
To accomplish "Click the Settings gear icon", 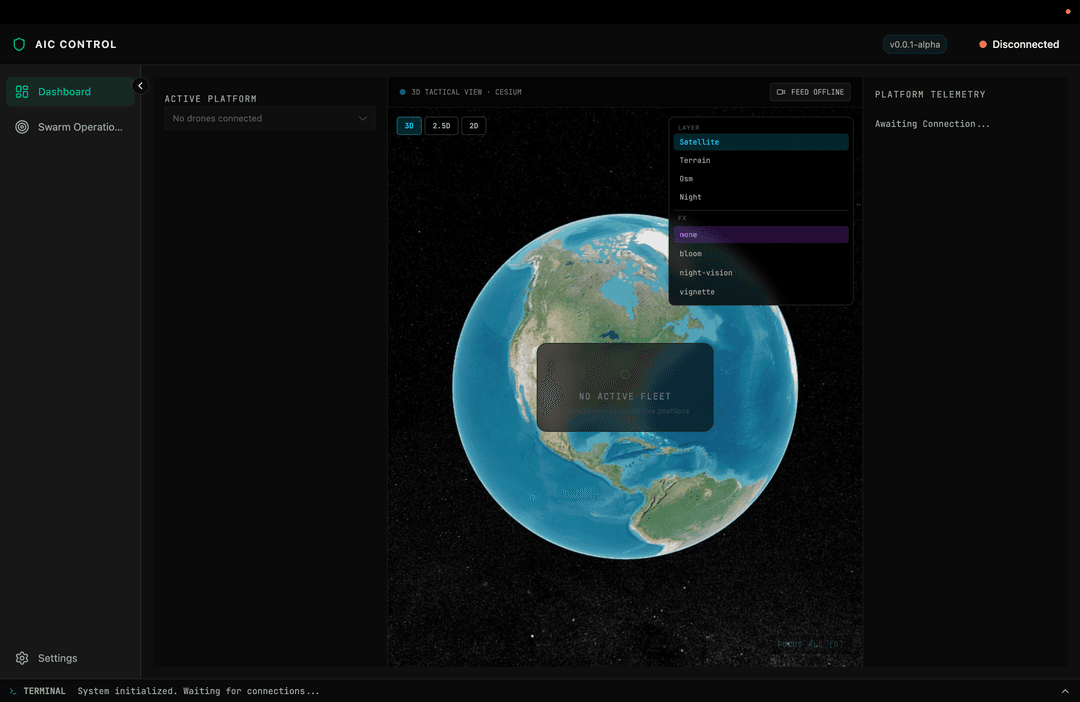I will [x=22, y=658].
